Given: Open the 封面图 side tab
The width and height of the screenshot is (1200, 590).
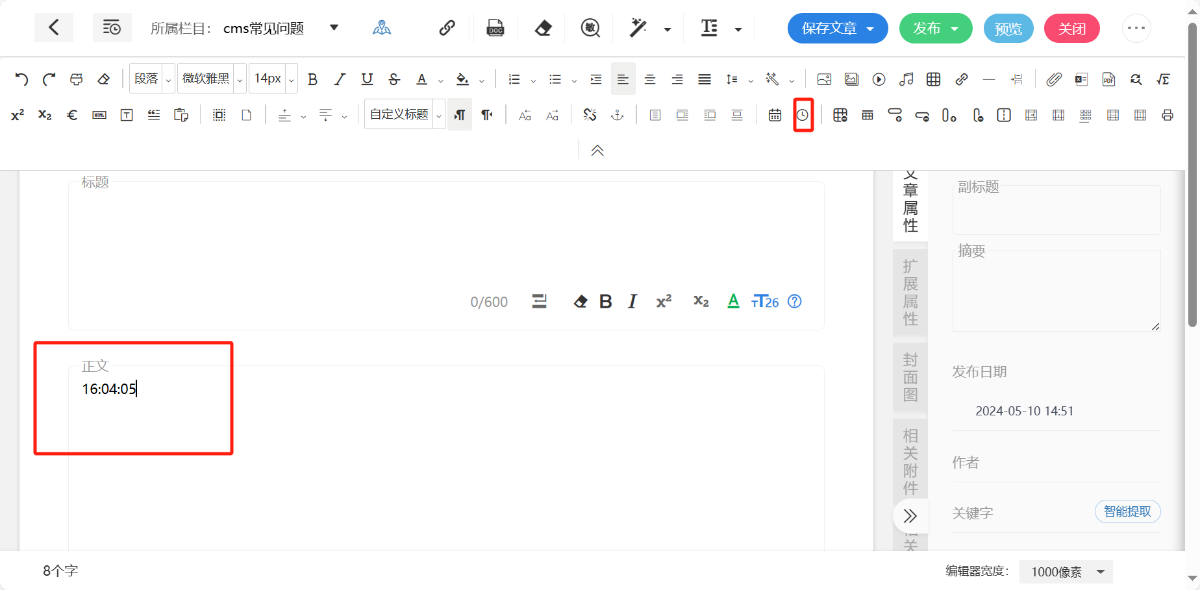Looking at the screenshot, I should pyautogui.click(x=910, y=377).
